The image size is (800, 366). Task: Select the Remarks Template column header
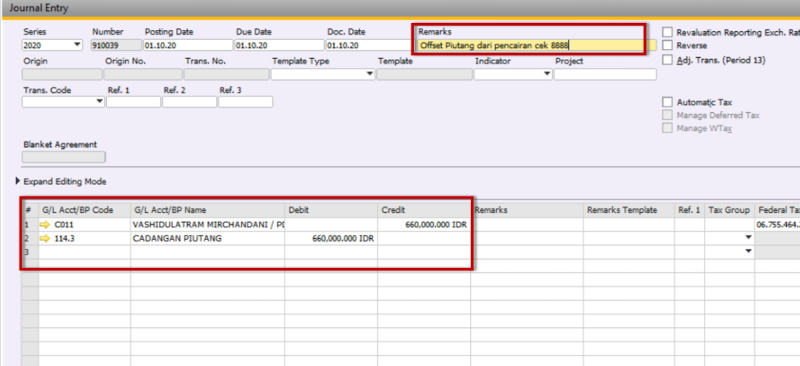629,210
